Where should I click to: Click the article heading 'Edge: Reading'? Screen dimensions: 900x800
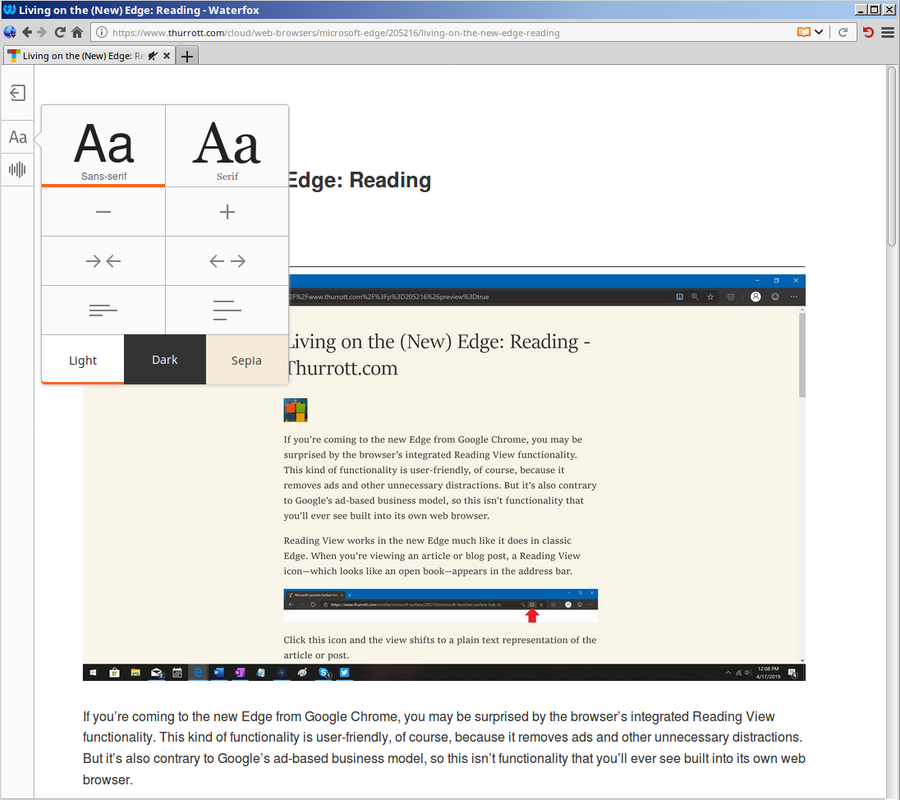[359, 180]
